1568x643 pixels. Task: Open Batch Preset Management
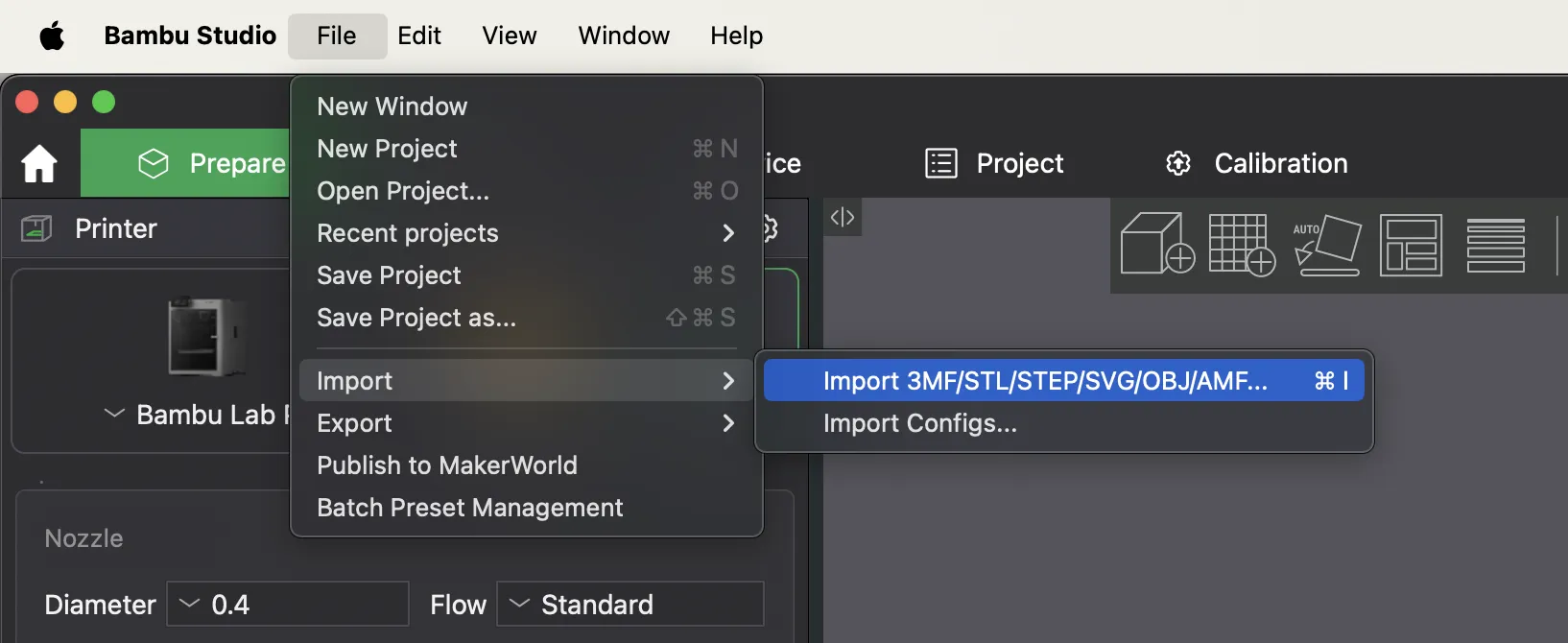(x=526, y=507)
